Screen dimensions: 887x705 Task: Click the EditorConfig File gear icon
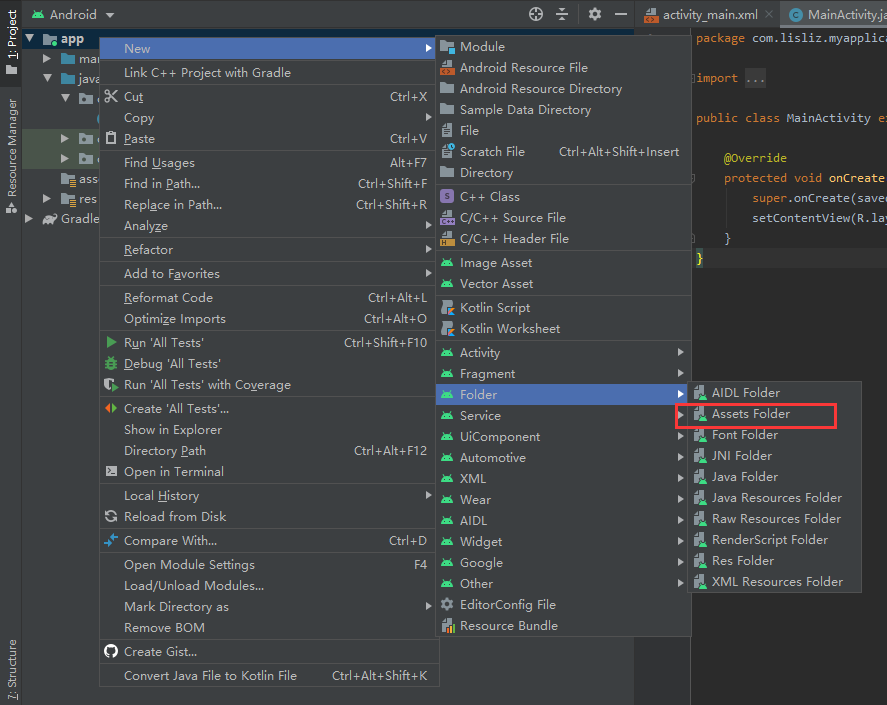coord(447,604)
